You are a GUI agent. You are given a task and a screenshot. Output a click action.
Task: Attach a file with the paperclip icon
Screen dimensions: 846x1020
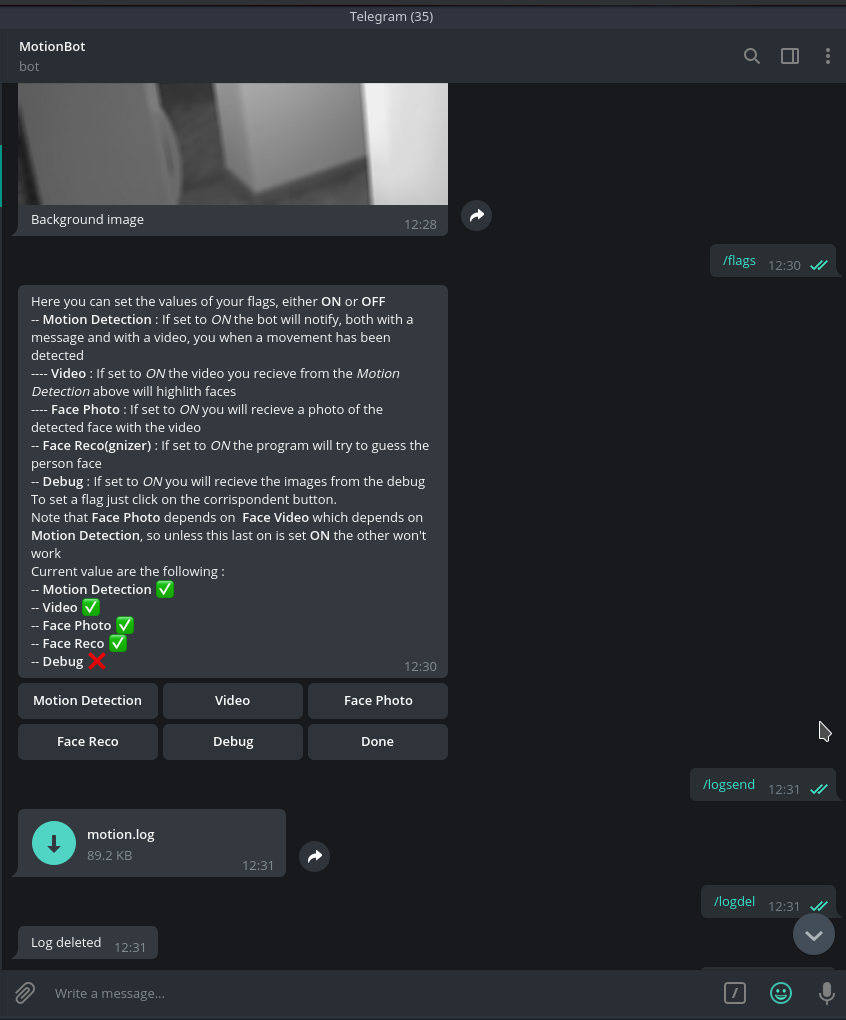[x=25, y=993]
